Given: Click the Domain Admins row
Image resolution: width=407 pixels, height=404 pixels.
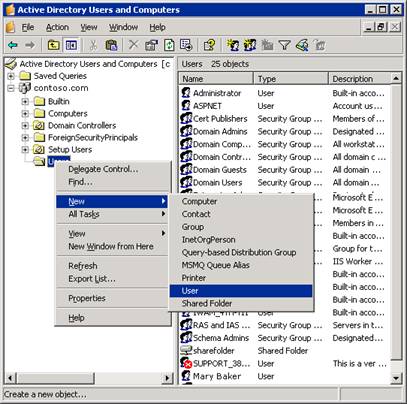Looking at the screenshot, I should pyautogui.click(x=284, y=131).
